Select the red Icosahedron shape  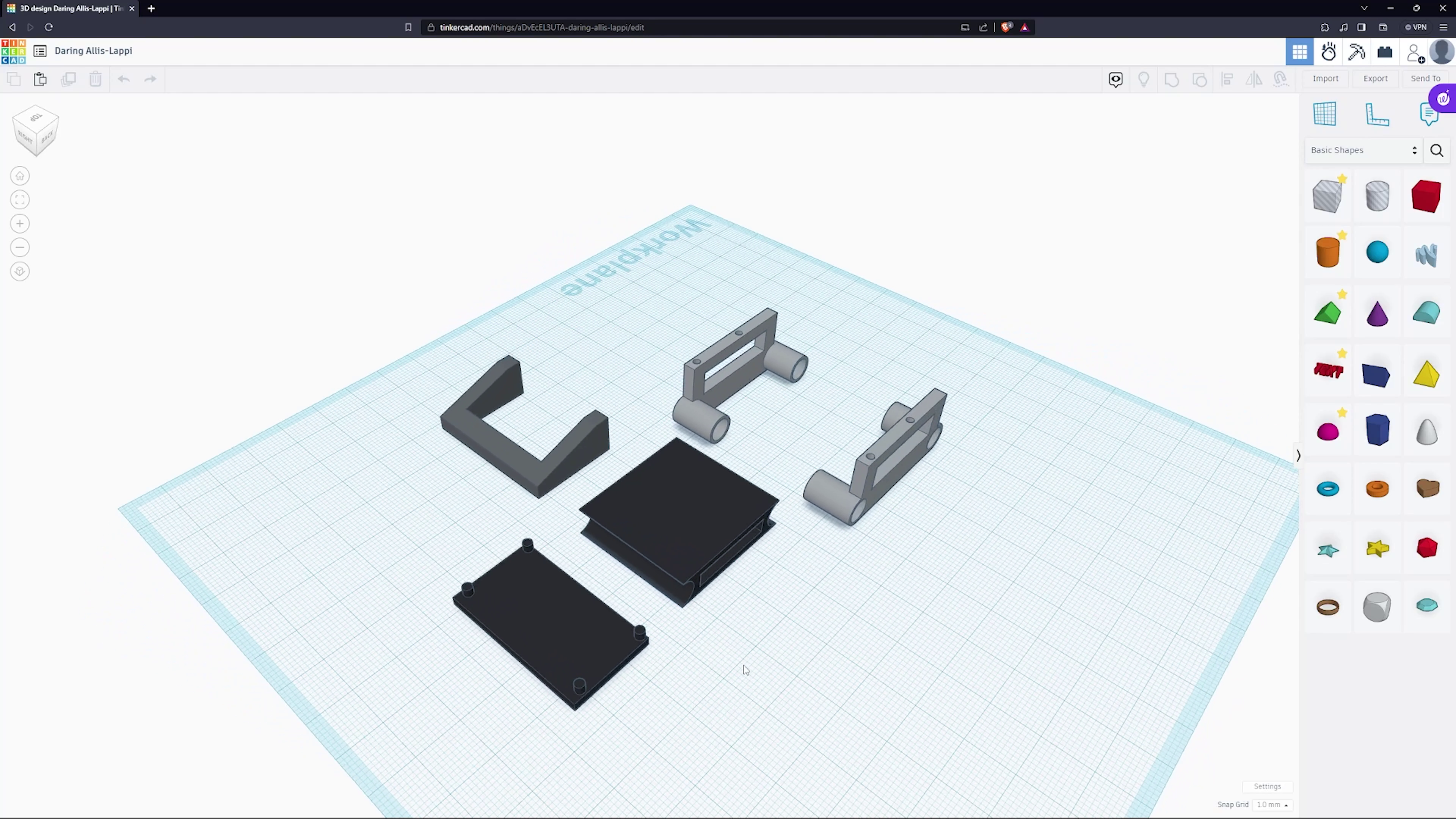[1426, 548]
